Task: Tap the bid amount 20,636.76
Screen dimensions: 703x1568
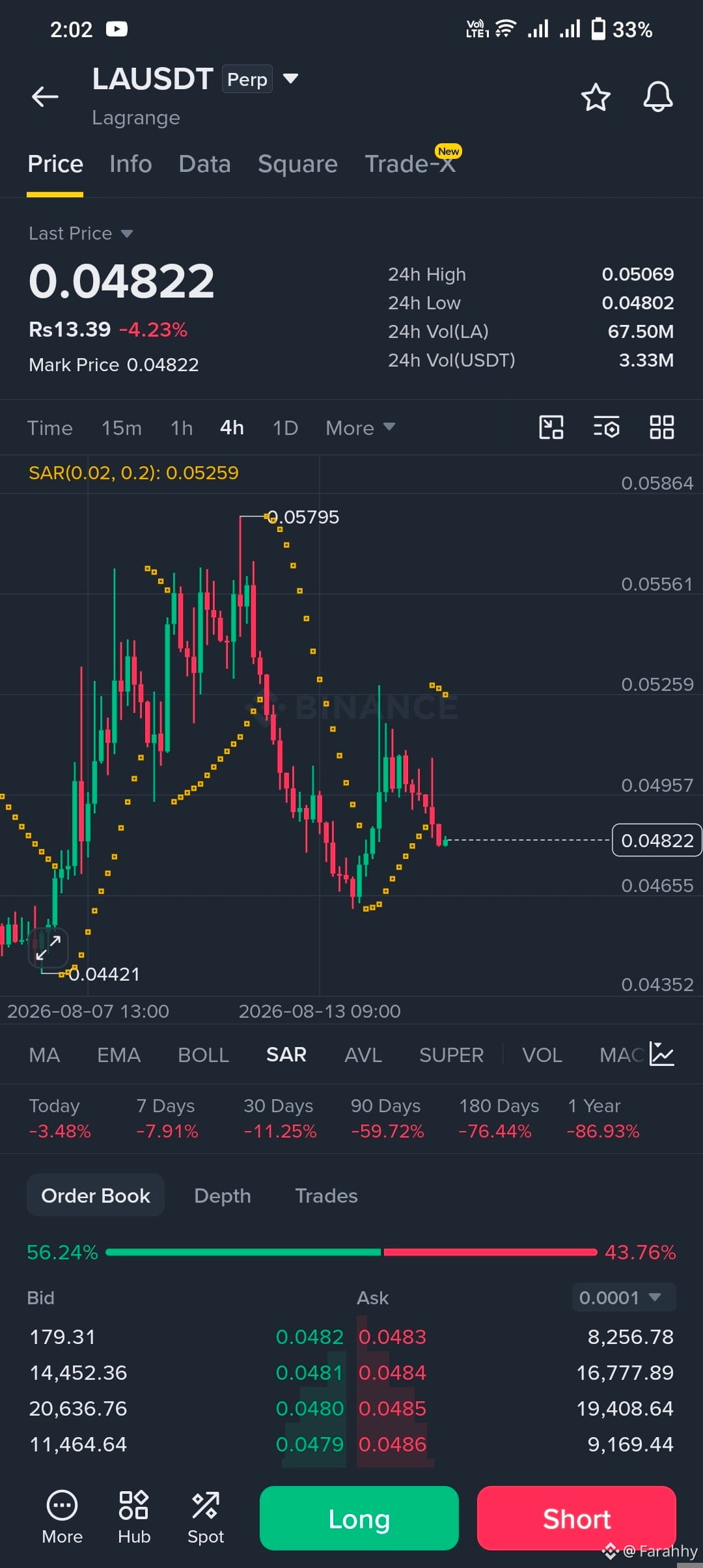Action: (x=78, y=1408)
